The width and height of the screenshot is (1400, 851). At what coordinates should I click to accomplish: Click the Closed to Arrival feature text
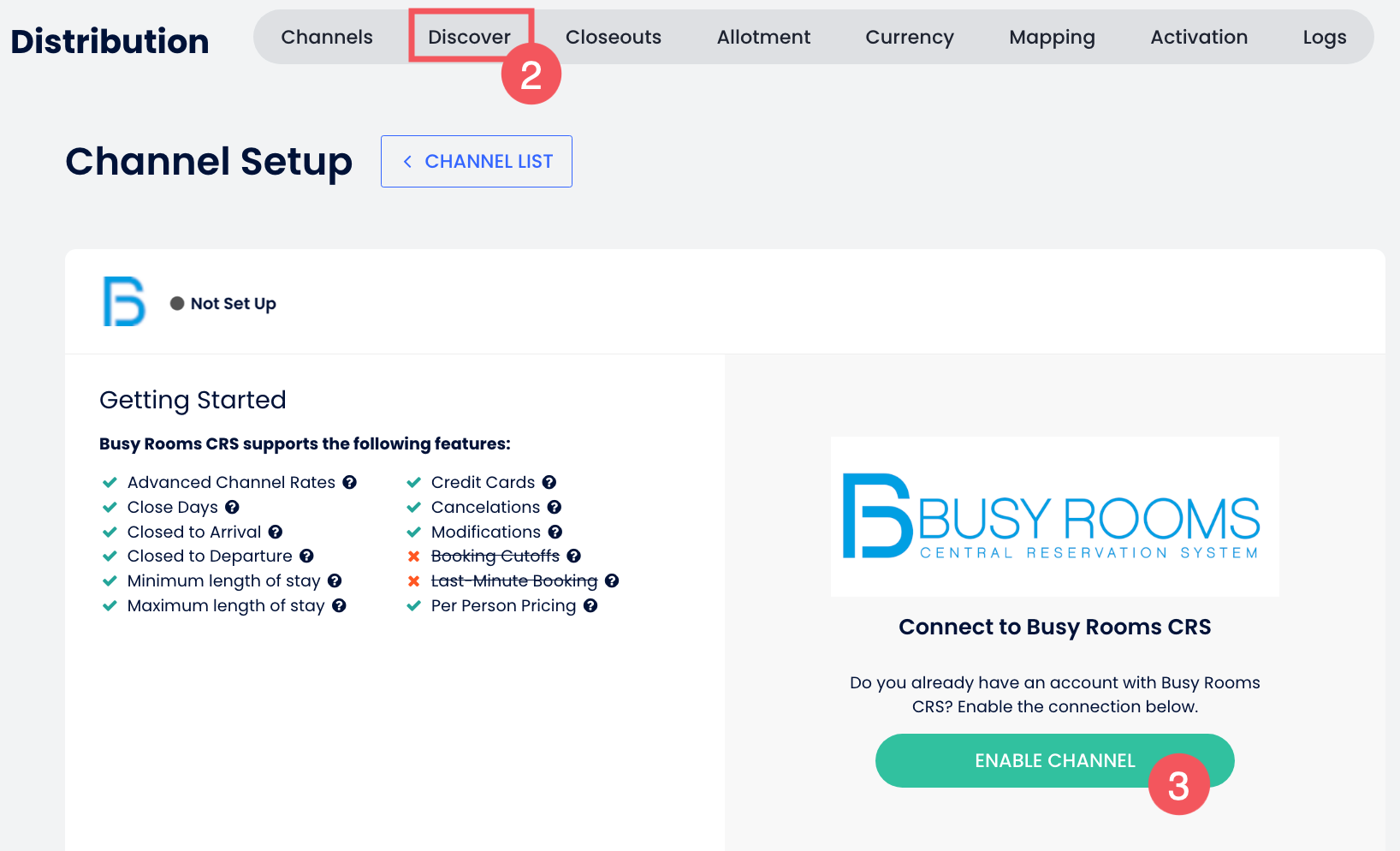coord(194,532)
